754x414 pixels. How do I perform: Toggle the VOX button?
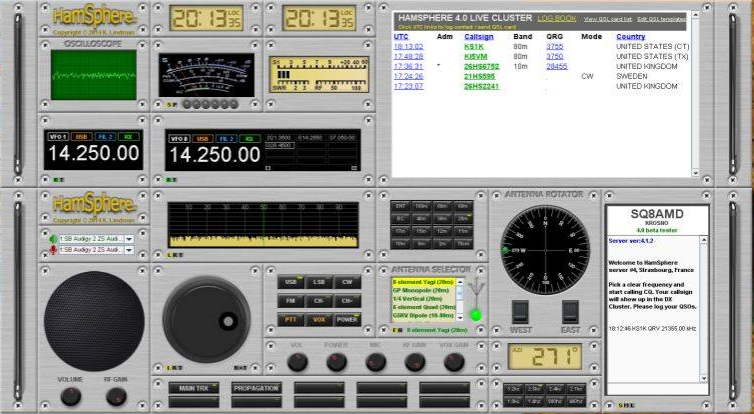click(319, 320)
